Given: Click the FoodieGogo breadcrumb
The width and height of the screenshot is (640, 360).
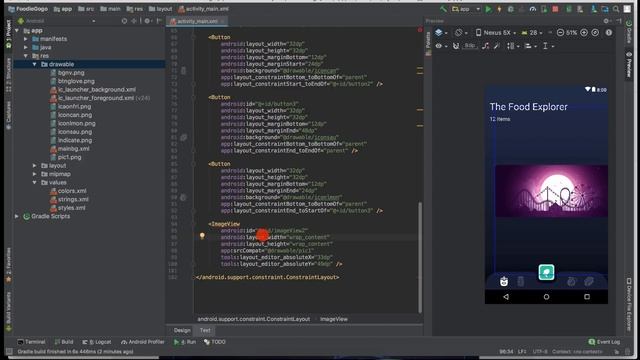Looking at the screenshot, I should click(28, 9).
